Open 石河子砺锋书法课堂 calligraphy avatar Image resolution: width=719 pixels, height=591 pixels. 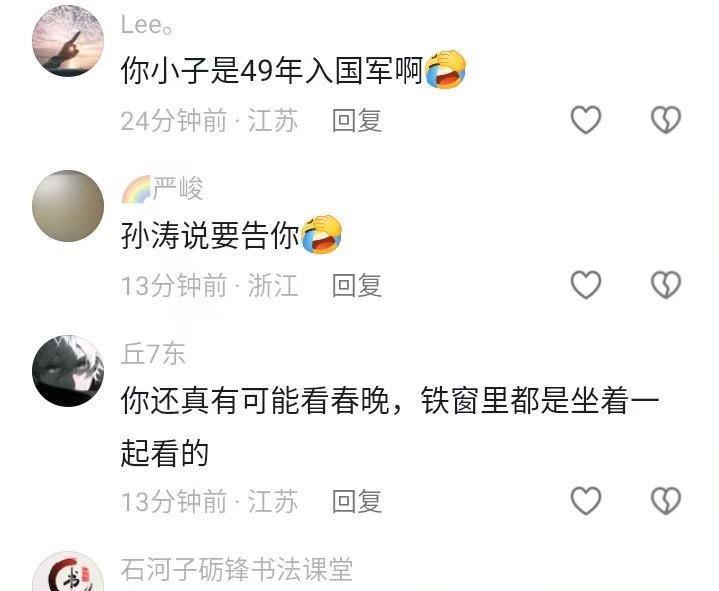coord(68,571)
